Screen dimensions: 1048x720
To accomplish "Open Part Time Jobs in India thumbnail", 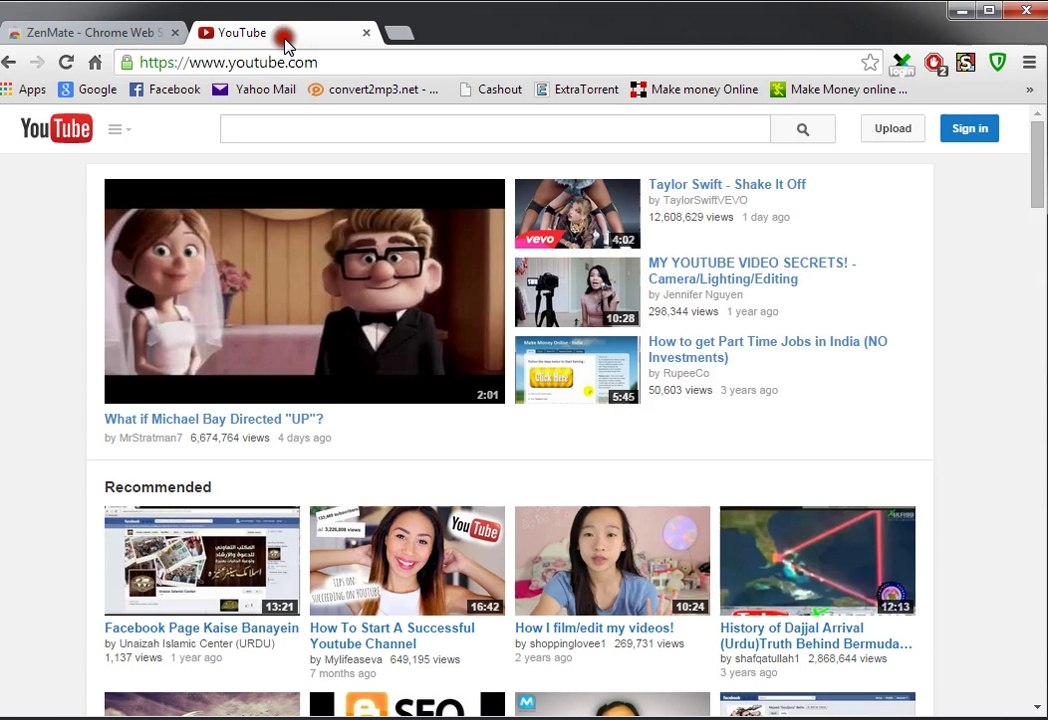I will click(x=577, y=370).
